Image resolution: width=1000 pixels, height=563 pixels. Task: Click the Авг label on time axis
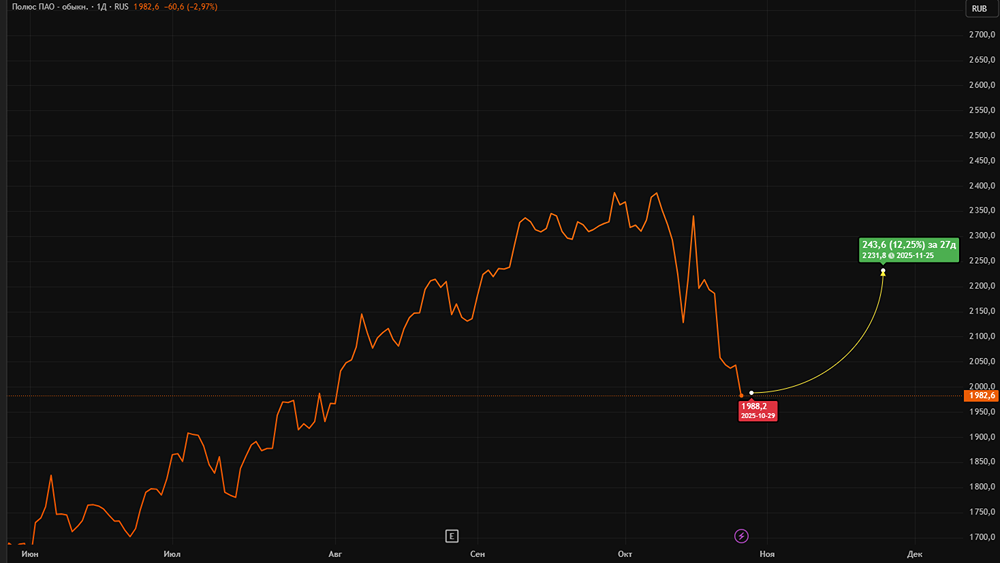[x=335, y=554]
